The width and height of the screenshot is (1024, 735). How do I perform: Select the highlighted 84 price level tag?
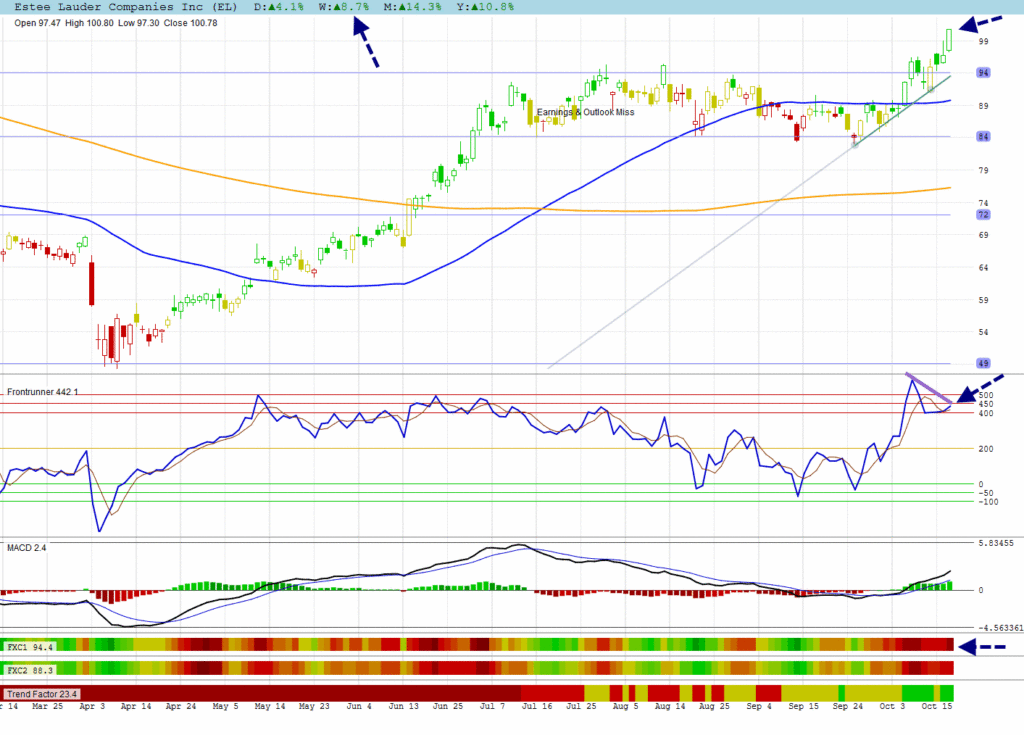[x=983, y=137]
